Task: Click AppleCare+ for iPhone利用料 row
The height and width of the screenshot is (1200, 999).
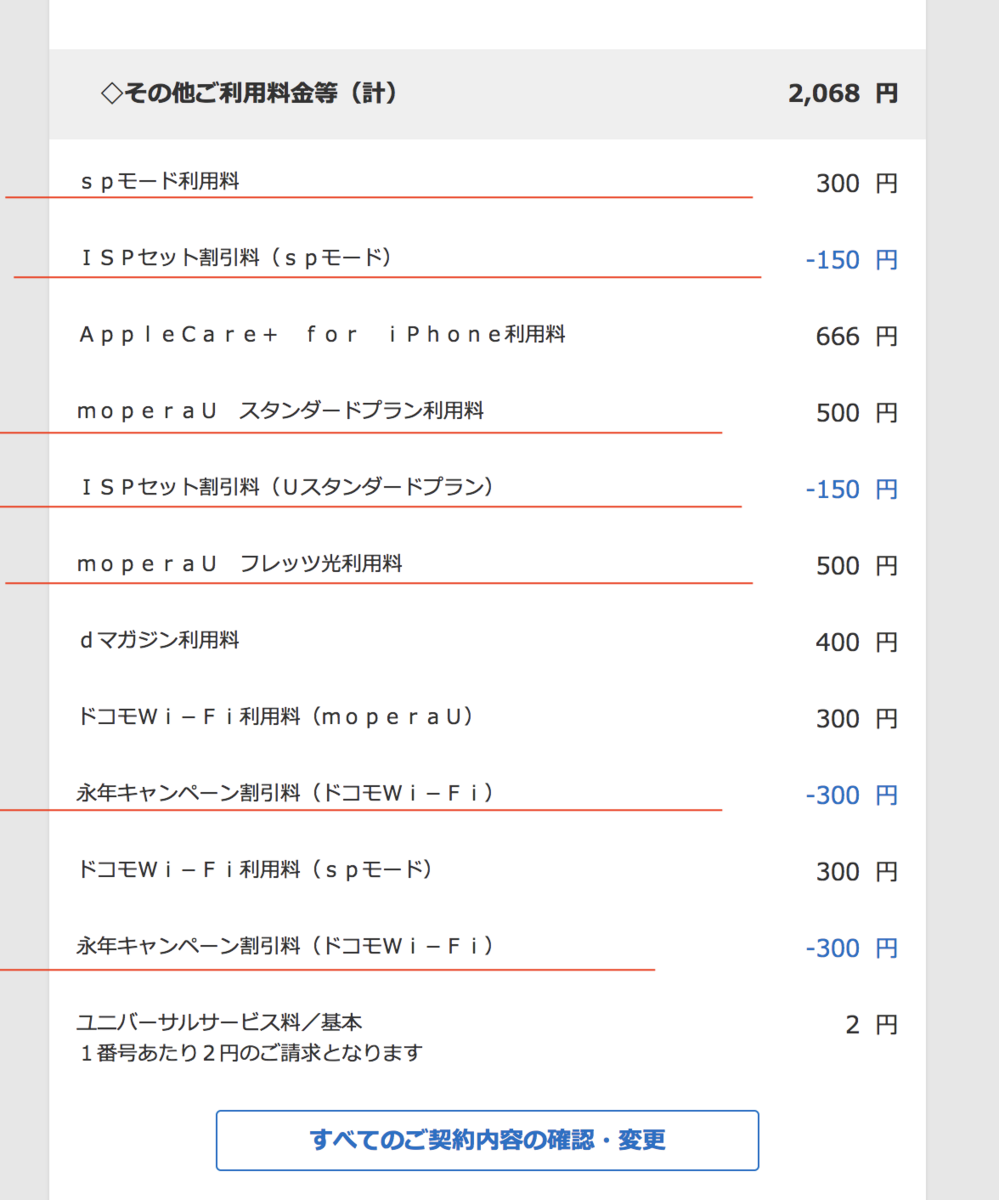Action: pos(320,335)
